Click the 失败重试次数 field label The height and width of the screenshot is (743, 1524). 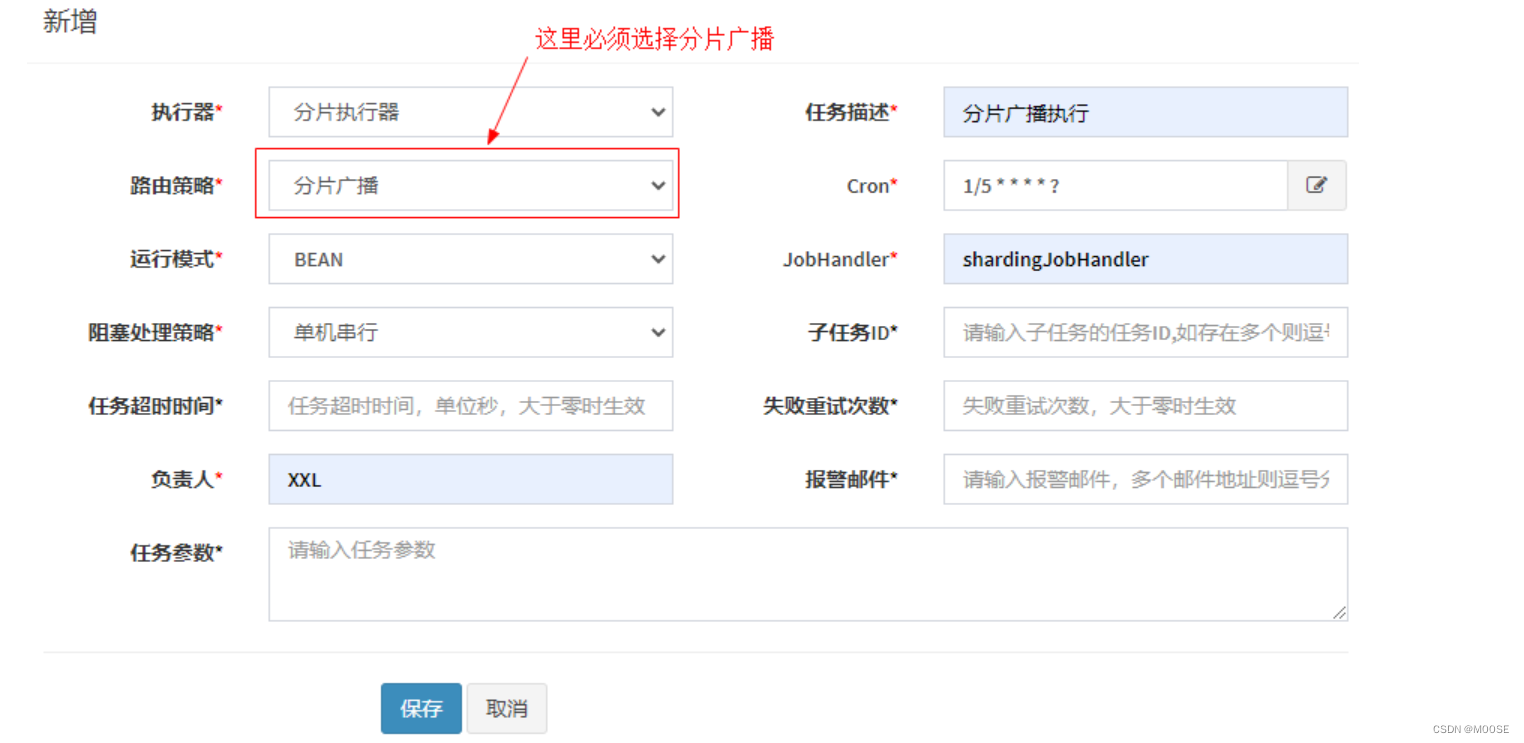coord(831,406)
